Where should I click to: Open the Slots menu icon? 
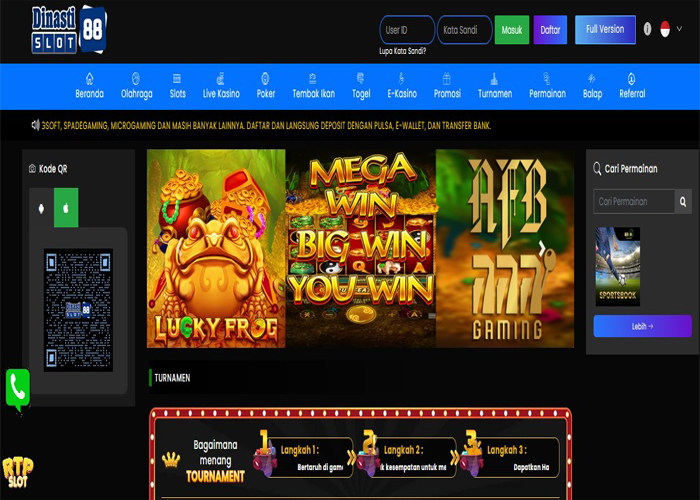177,79
